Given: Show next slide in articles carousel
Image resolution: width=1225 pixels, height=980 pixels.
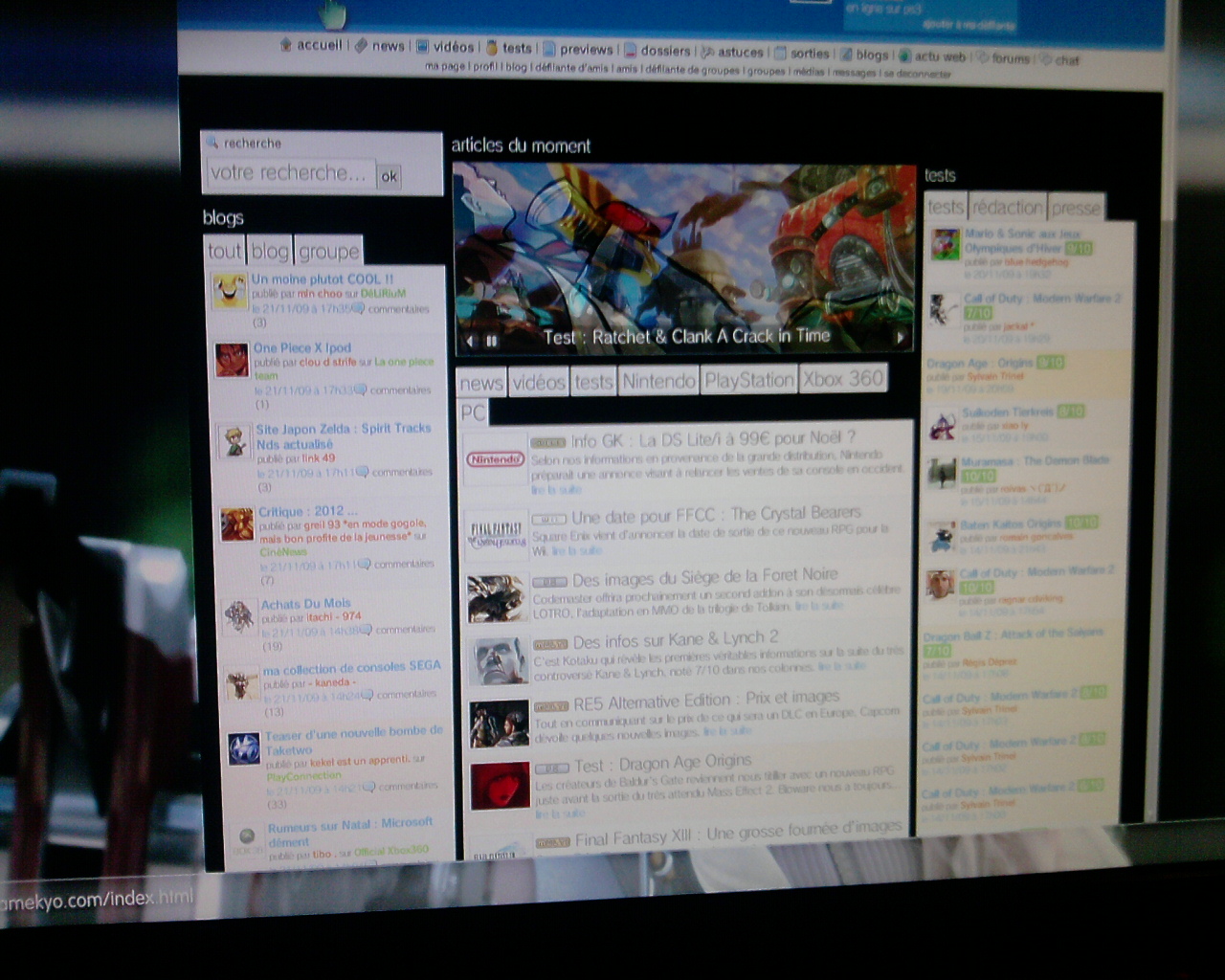Looking at the screenshot, I should tap(900, 337).
